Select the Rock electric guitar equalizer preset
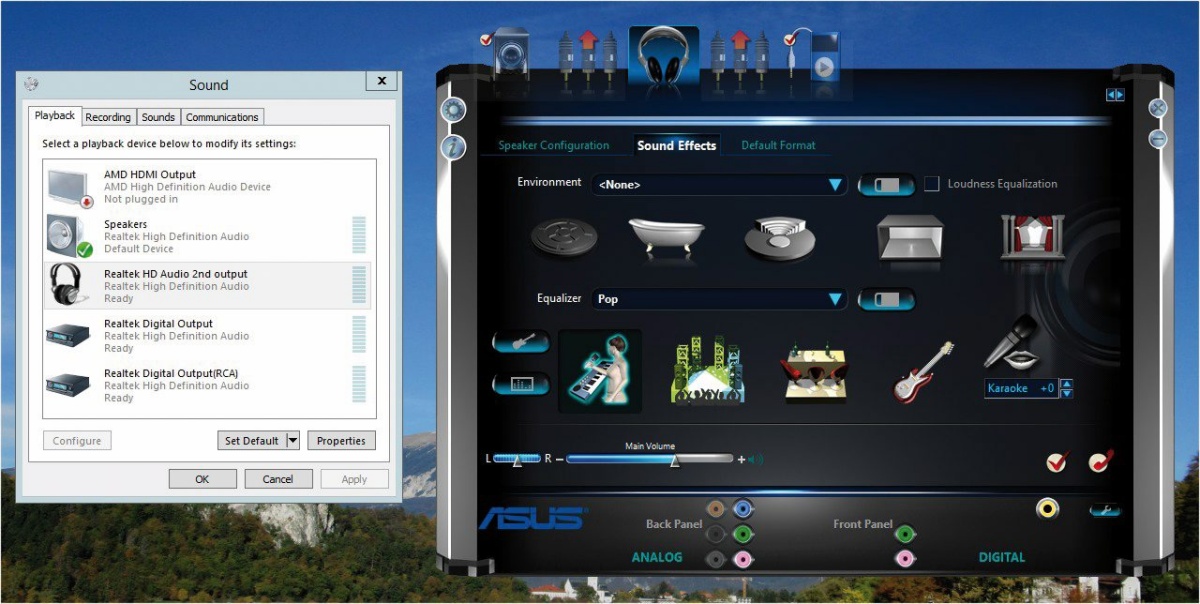1200x604 pixels. pyautogui.click(x=923, y=372)
